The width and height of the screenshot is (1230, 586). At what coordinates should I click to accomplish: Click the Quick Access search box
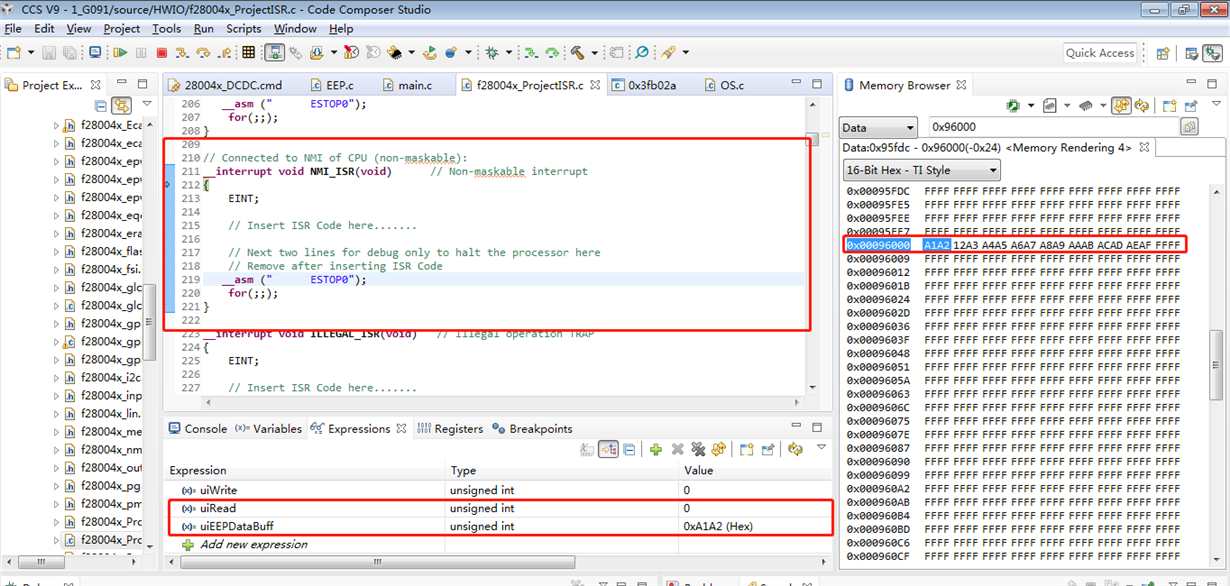pyautogui.click(x=1100, y=53)
